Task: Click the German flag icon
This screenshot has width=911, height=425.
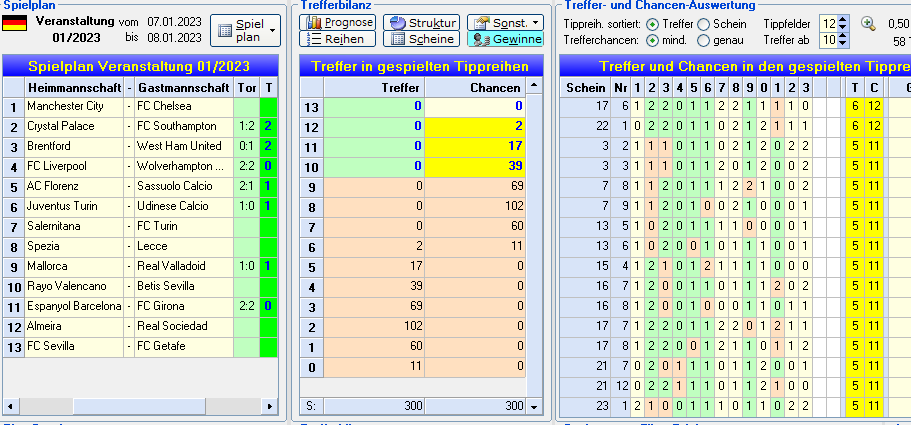Action: (x=15, y=23)
